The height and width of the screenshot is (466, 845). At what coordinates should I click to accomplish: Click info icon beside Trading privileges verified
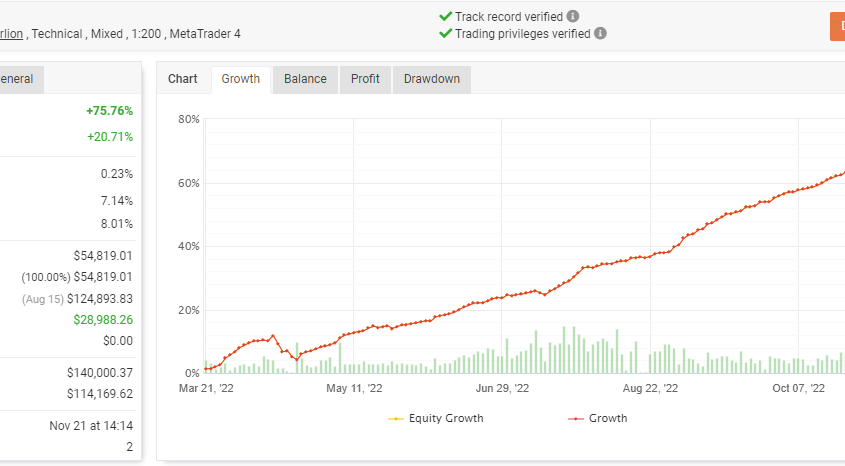[x=600, y=33]
